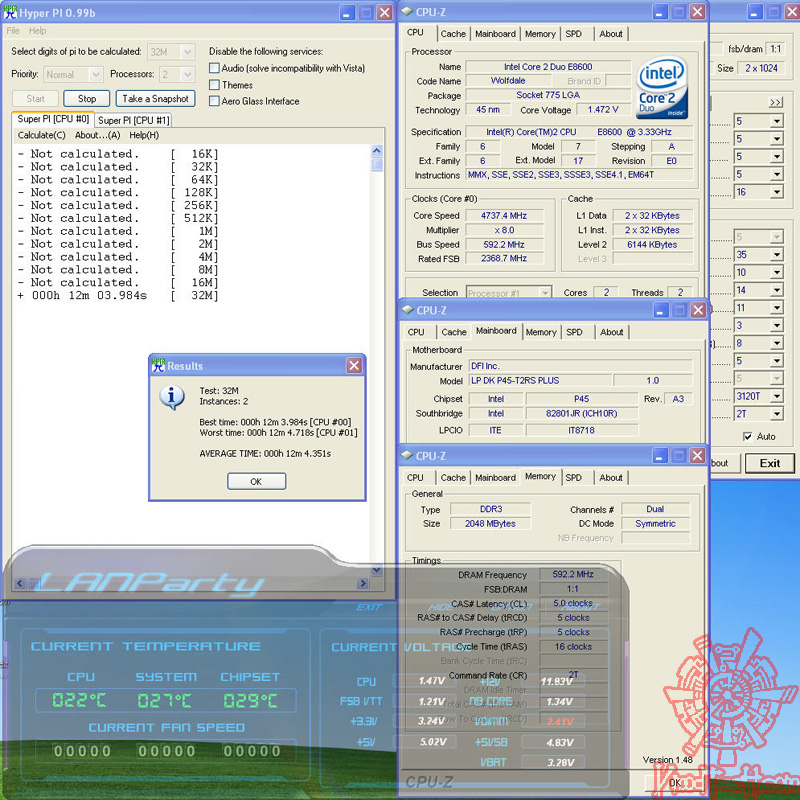The height and width of the screenshot is (800, 800).
Task: Click the vertical scrollbar up arrow
Action: click(377, 151)
